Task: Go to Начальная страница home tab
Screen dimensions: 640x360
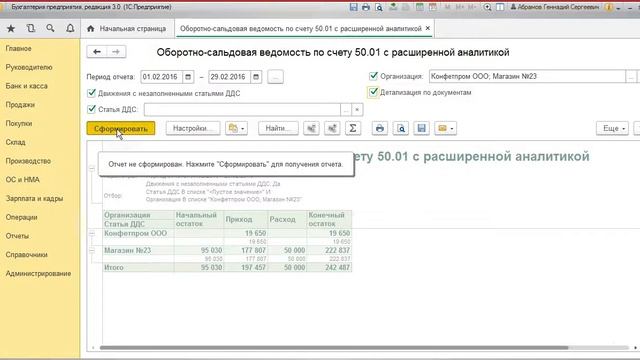Action: [127, 29]
